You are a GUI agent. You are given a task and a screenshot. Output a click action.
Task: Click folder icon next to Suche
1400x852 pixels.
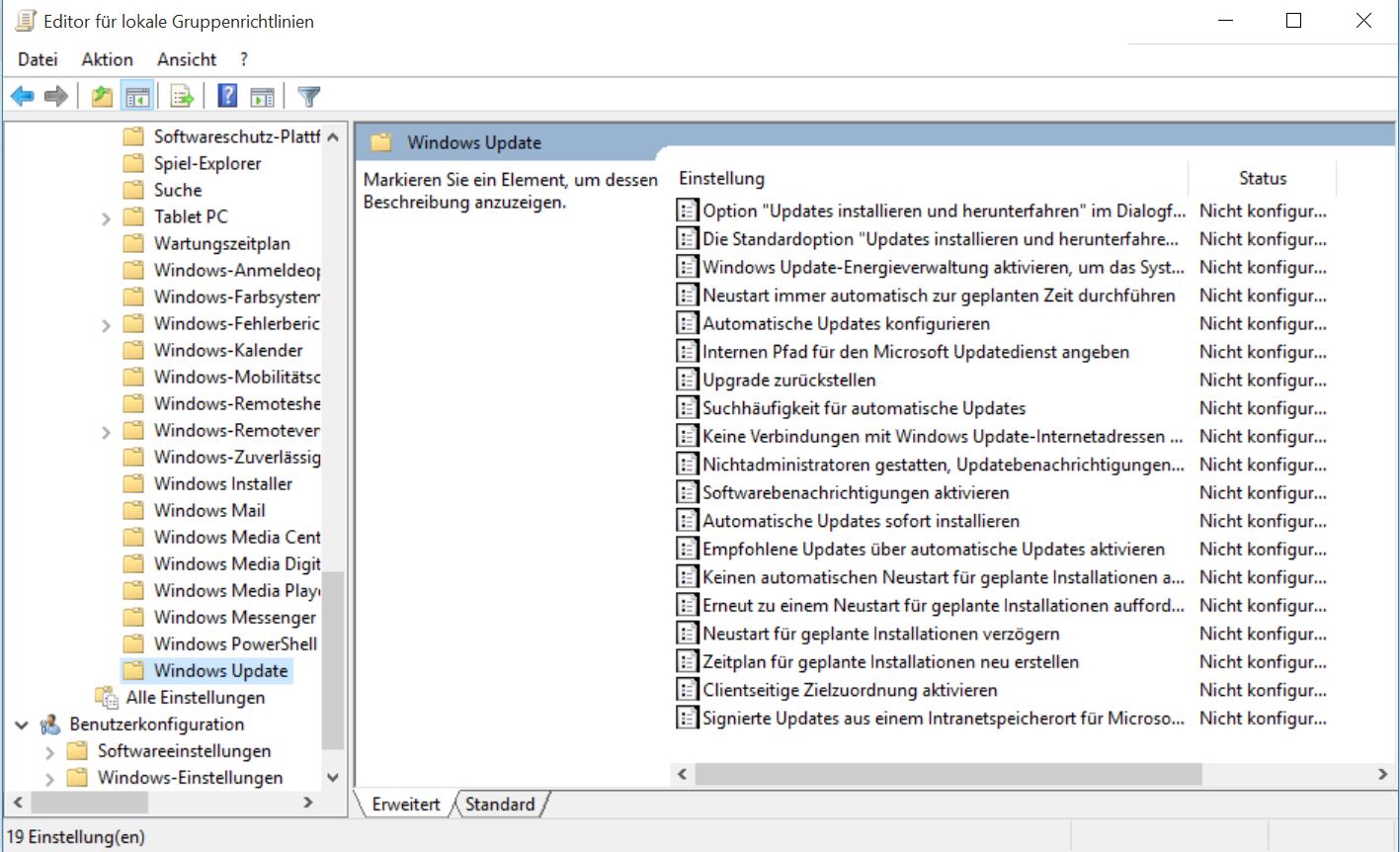(x=133, y=190)
